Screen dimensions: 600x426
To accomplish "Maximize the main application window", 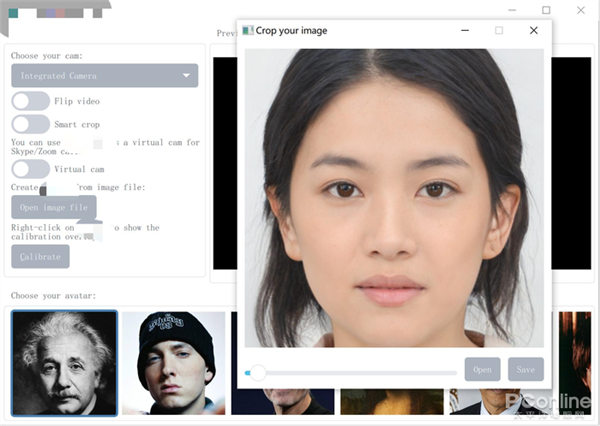I will [x=546, y=10].
